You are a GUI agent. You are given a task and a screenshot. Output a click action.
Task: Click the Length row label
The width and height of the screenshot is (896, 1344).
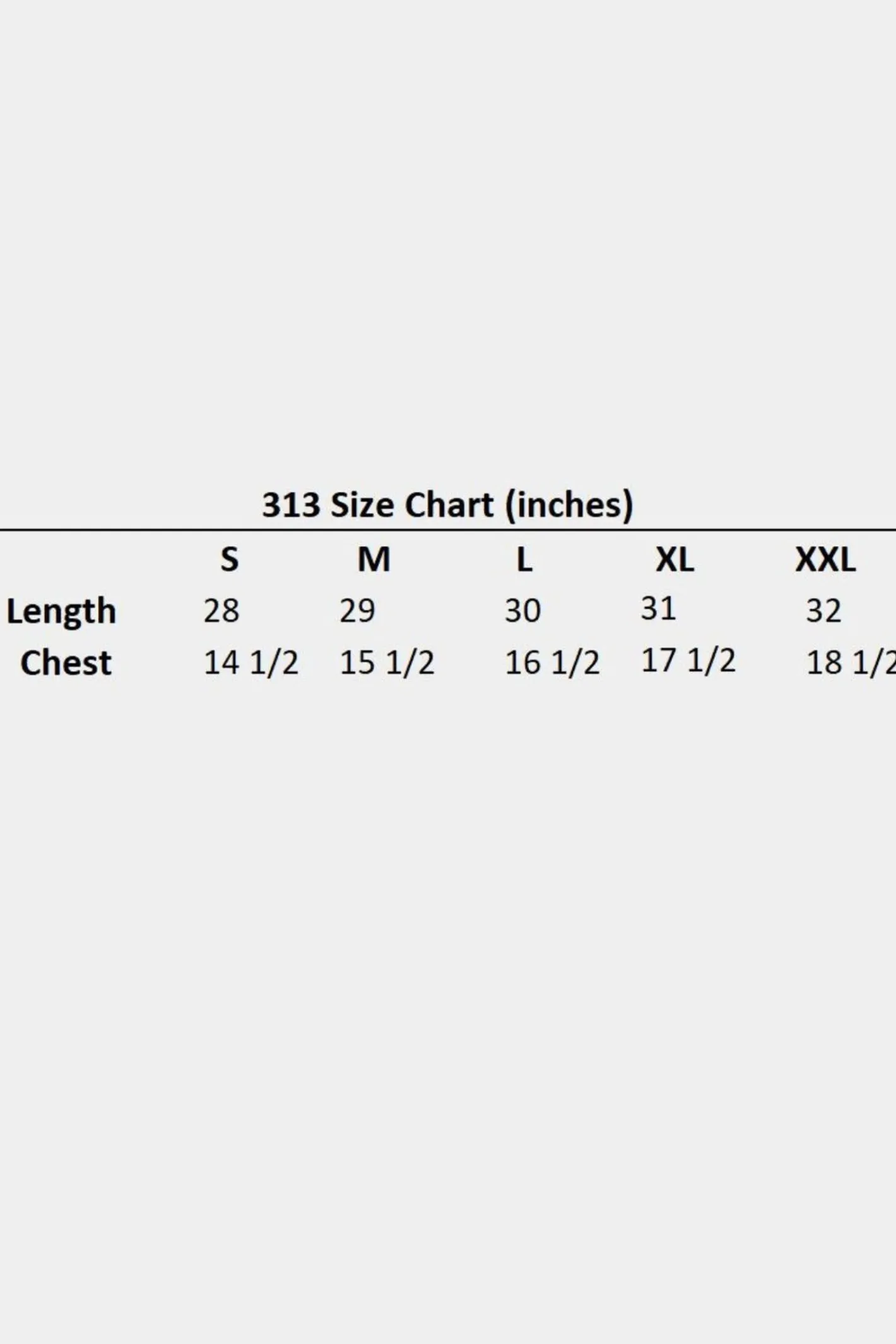[x=61, y=611]
